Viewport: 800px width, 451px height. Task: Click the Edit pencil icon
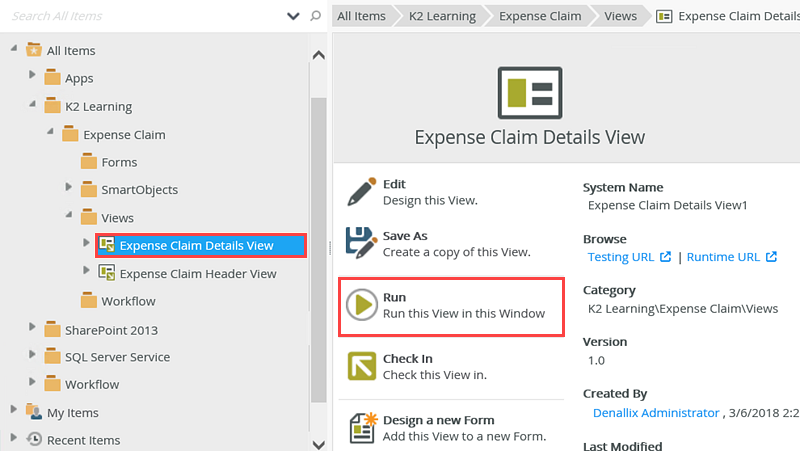[361, 190]
